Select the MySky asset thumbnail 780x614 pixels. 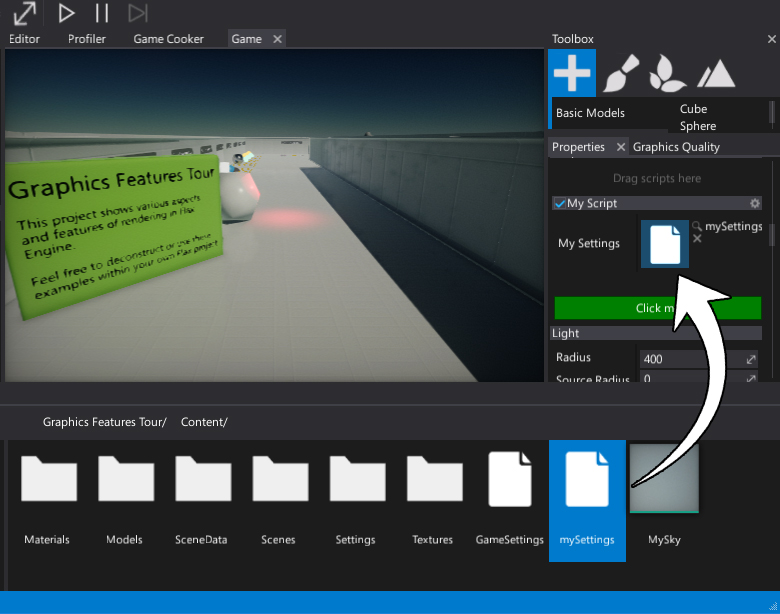click(x=664, y=478)
